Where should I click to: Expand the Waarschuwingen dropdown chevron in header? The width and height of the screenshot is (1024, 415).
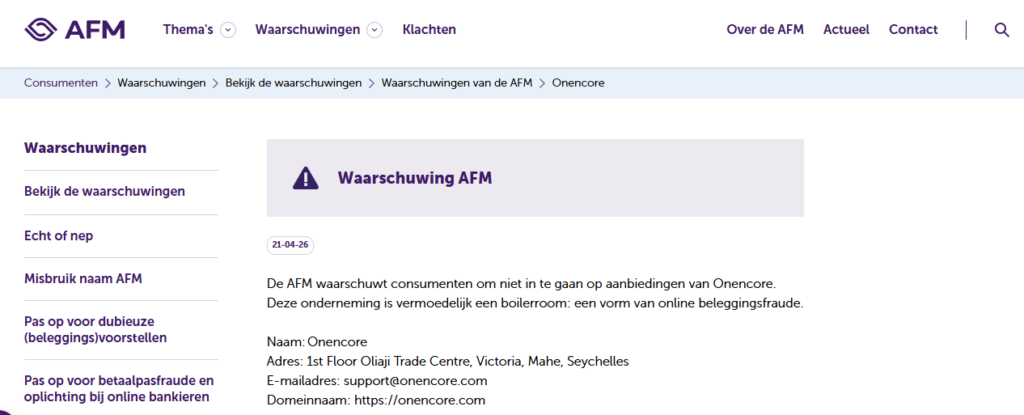pyautogui.click(x=374, y=30)
